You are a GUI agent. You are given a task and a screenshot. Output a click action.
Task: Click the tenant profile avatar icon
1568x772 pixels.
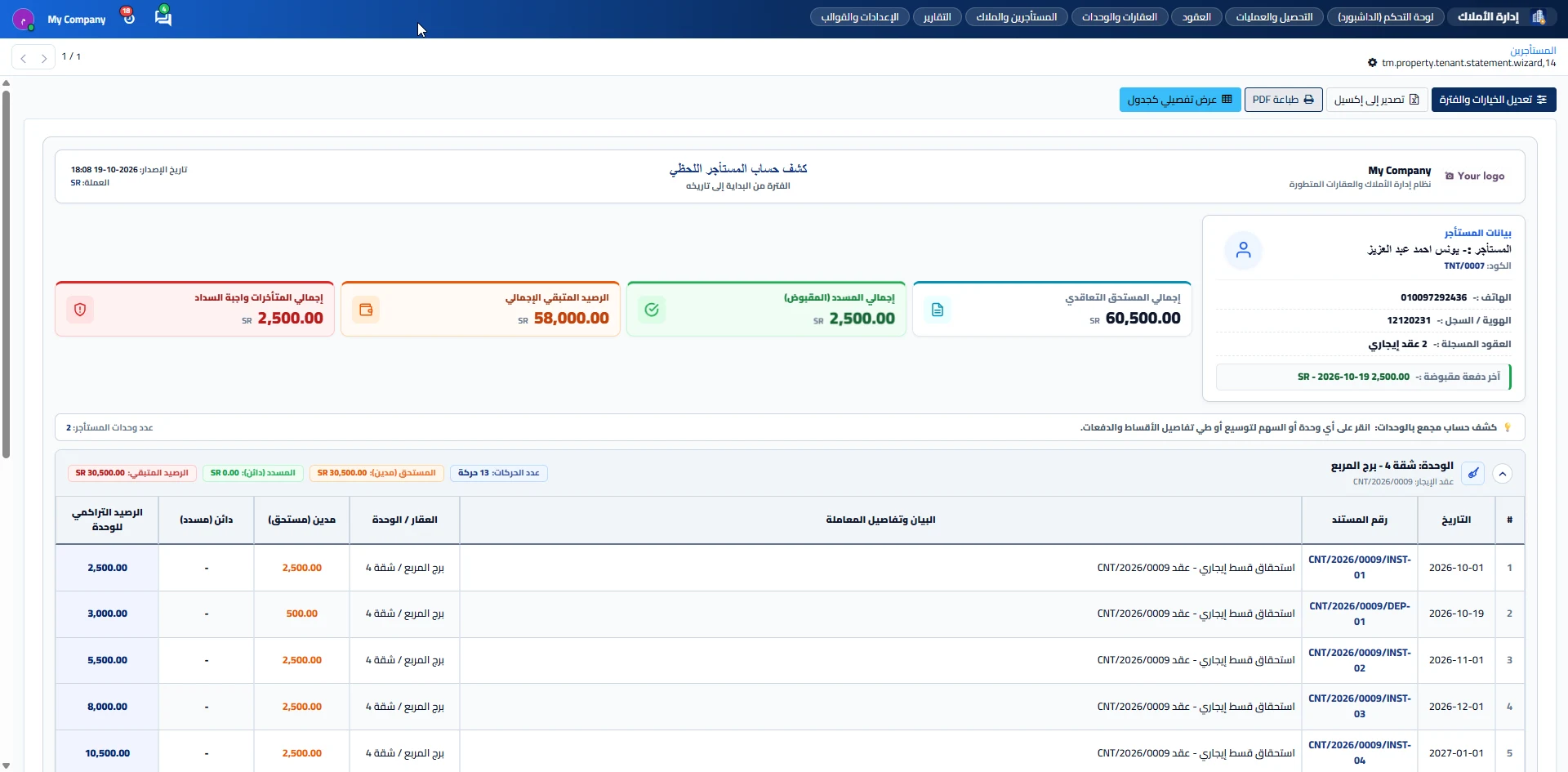(1243, 250)
